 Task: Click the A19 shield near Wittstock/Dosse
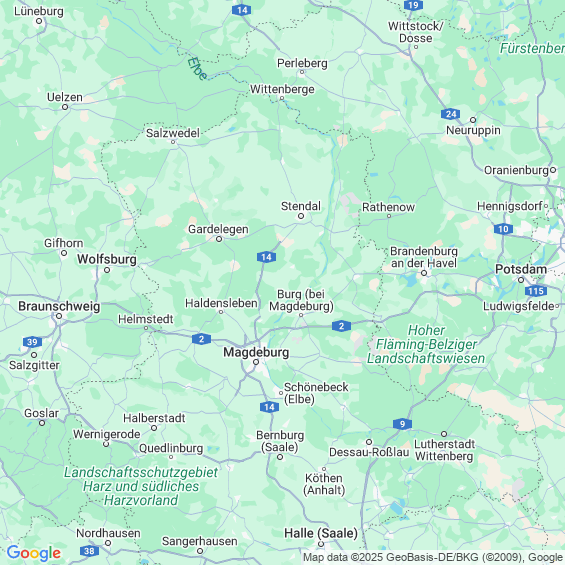point(413,5)
